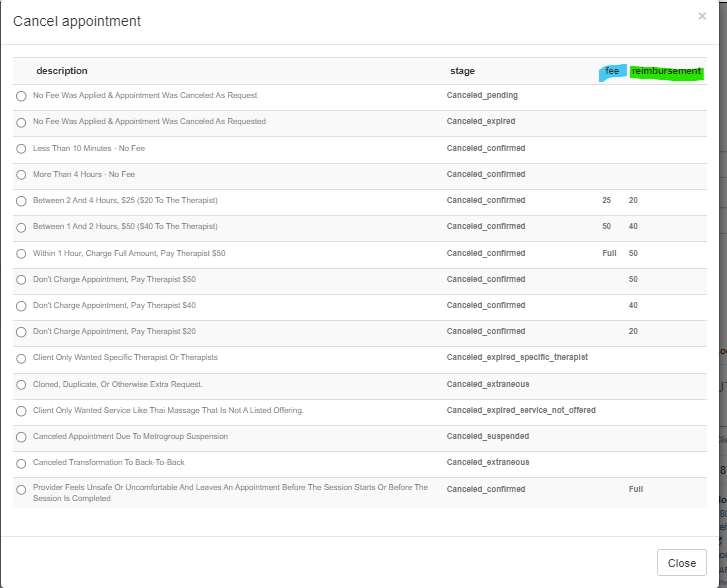
Task: Select 'Cloned, Duplicate, Or Otherwise Extra Request' radio
Action: click(x=21, y=385)
